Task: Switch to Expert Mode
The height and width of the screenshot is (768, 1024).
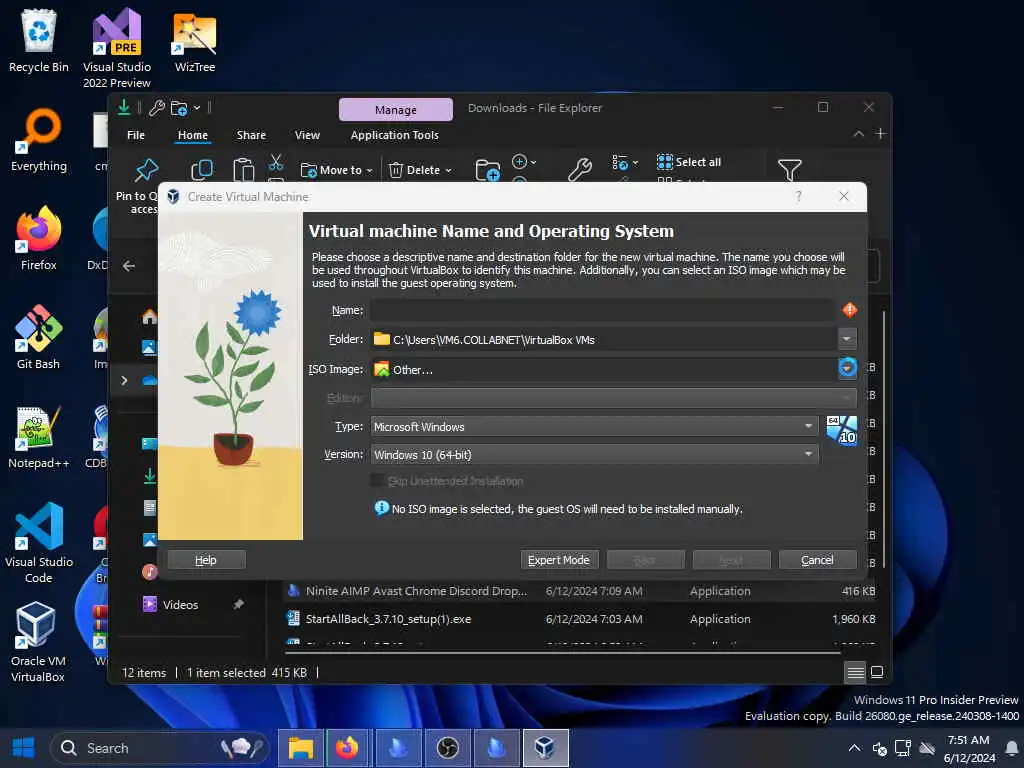Action: tap(558, 560)
